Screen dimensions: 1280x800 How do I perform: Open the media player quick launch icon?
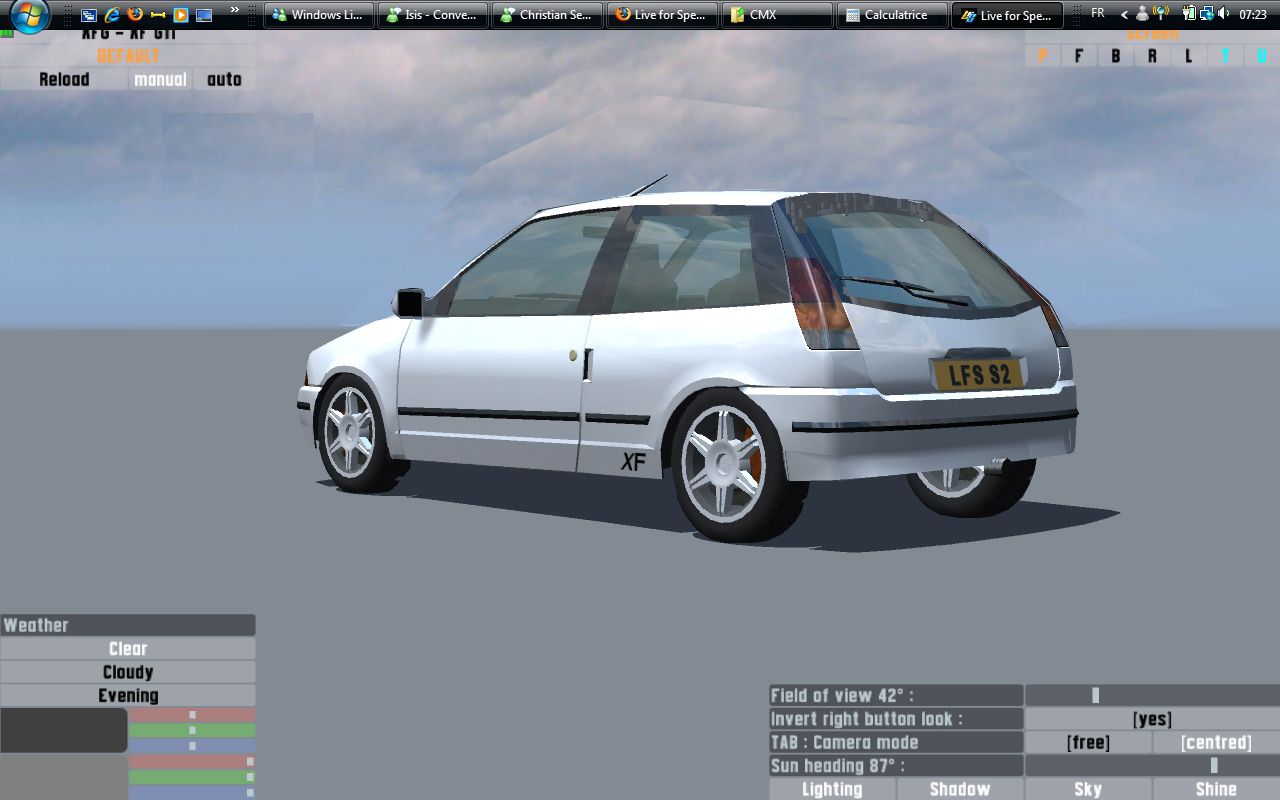click(181, 15)
